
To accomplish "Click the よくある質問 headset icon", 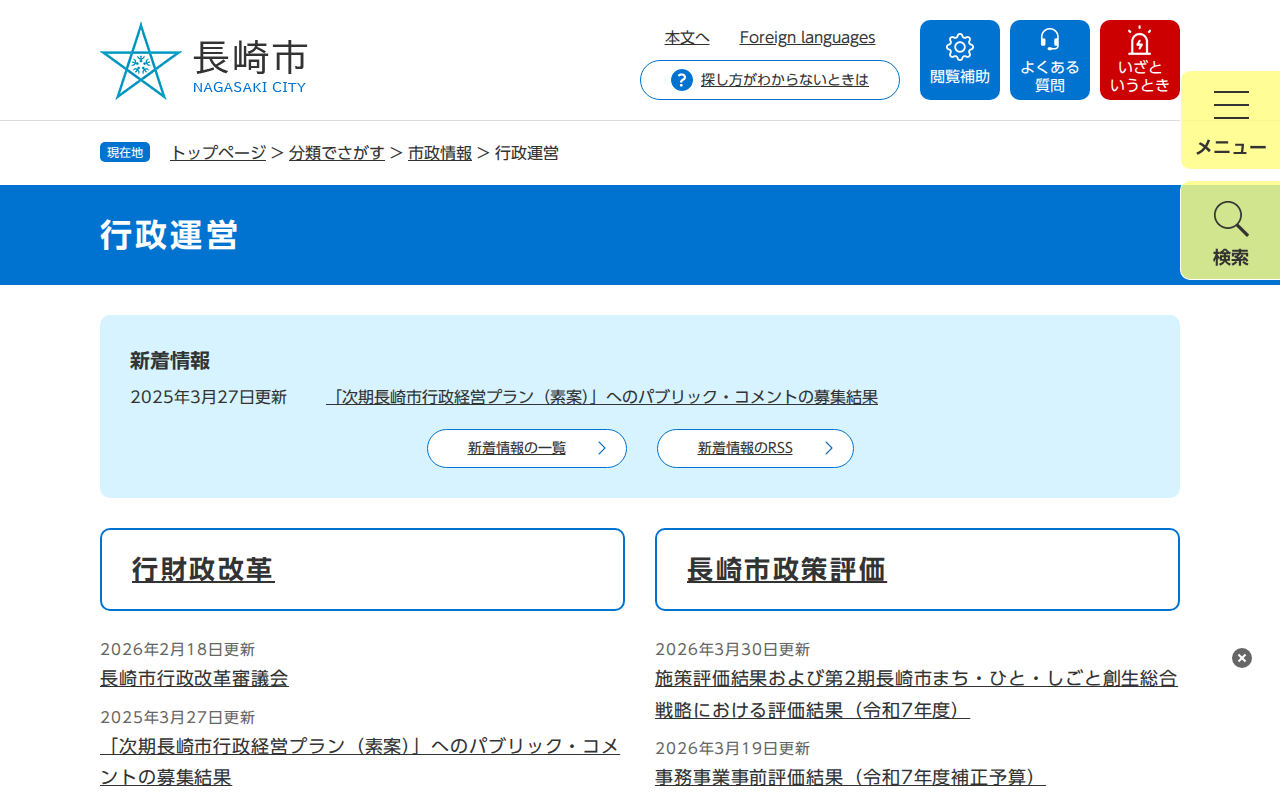I will [1049, 42].
